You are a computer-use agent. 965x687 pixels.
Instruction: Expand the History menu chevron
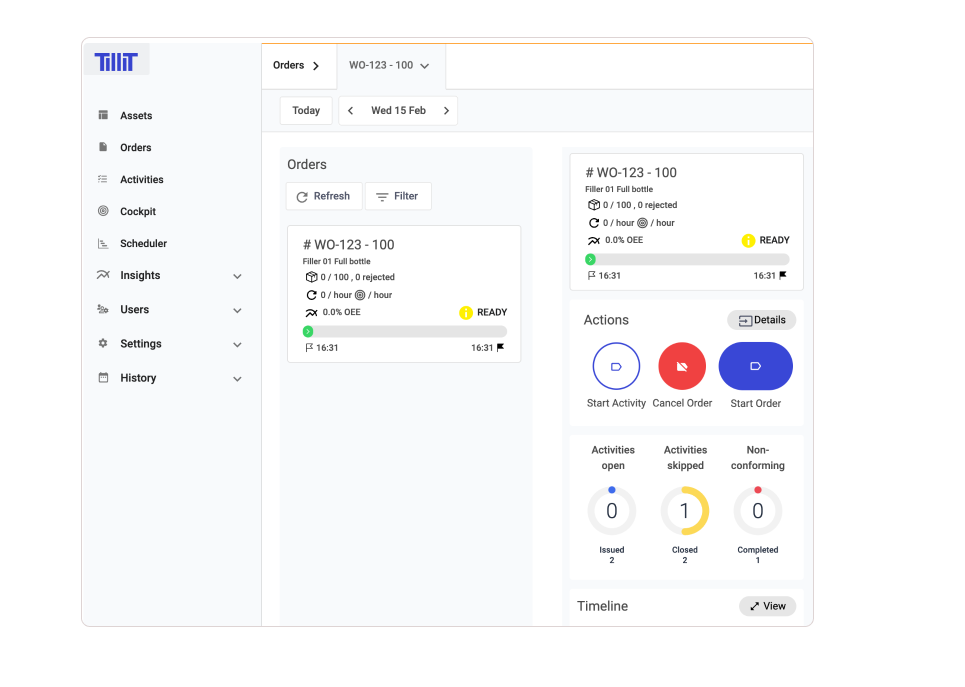[238, 379]
